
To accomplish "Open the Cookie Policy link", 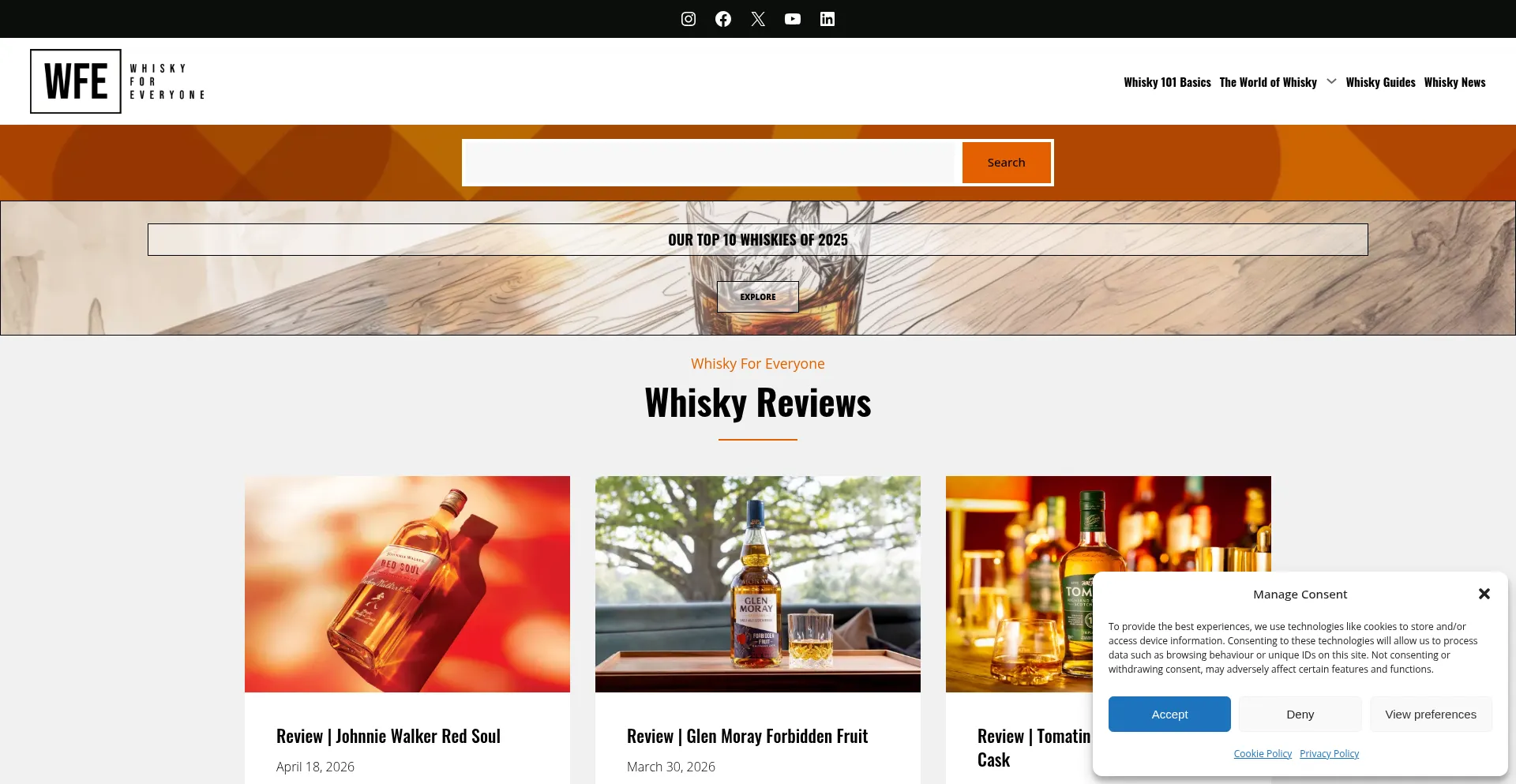I will pos(1263,754).
